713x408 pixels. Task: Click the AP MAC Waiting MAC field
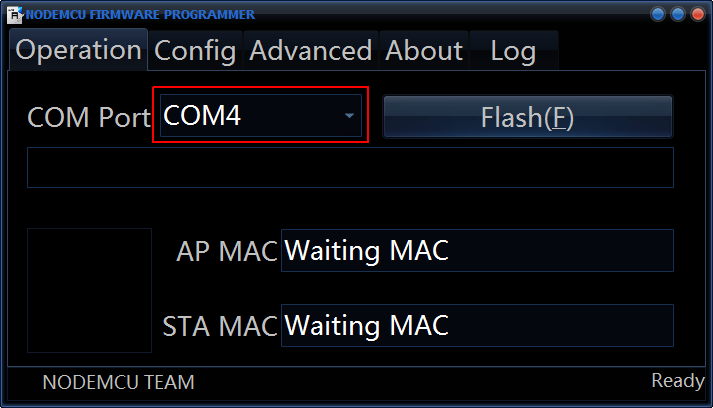click(x=477, y=251)
